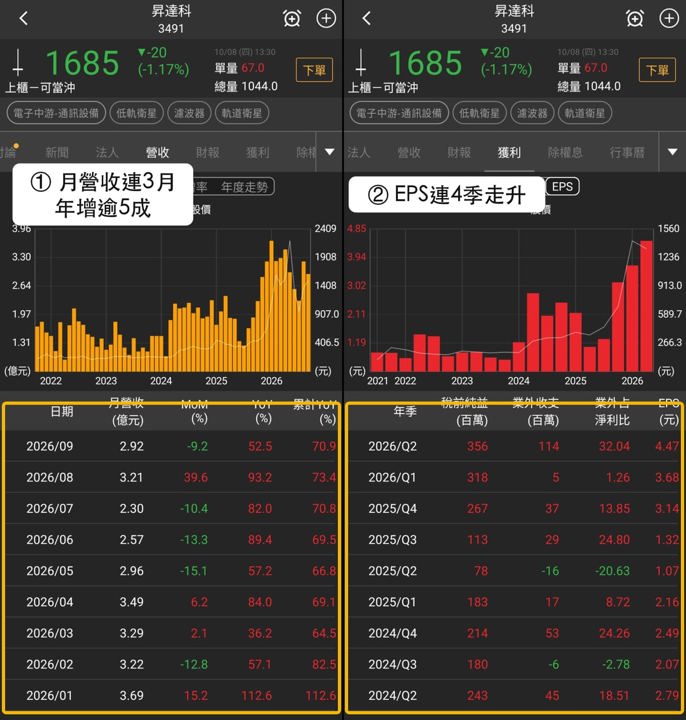This screenshot has height=720, width=686.
Task: Tap 1685 price in left panel
Action: 83,63
